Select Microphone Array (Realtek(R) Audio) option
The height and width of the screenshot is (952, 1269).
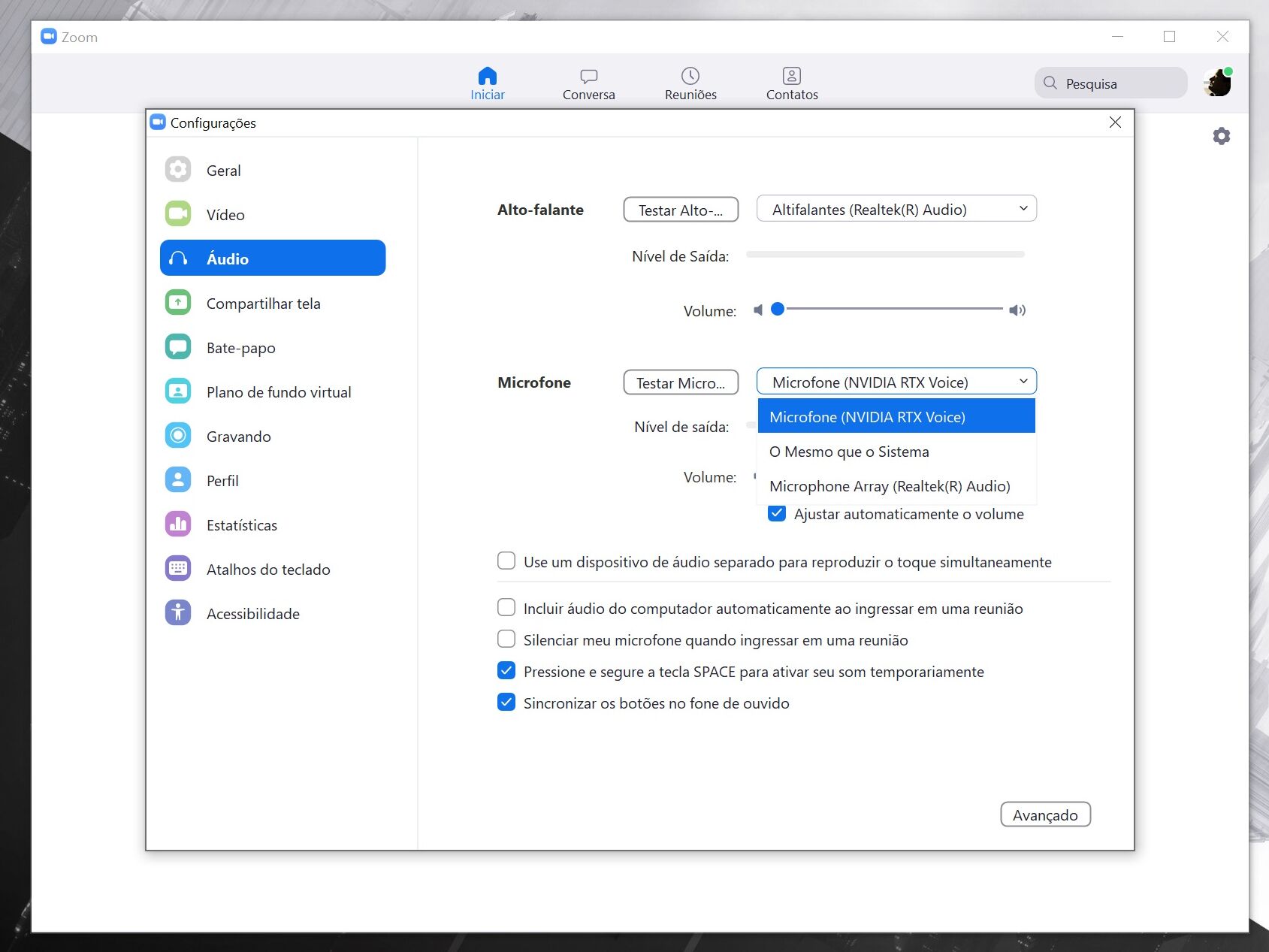896,485
